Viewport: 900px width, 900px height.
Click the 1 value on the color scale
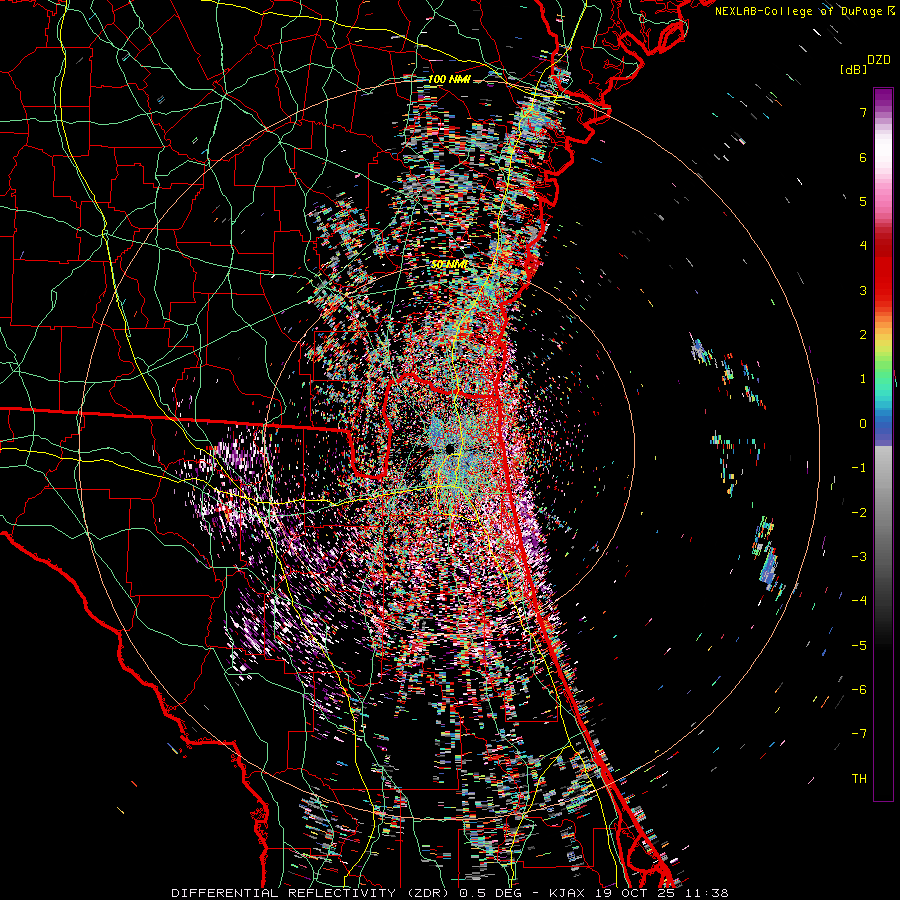click(863, 379)
